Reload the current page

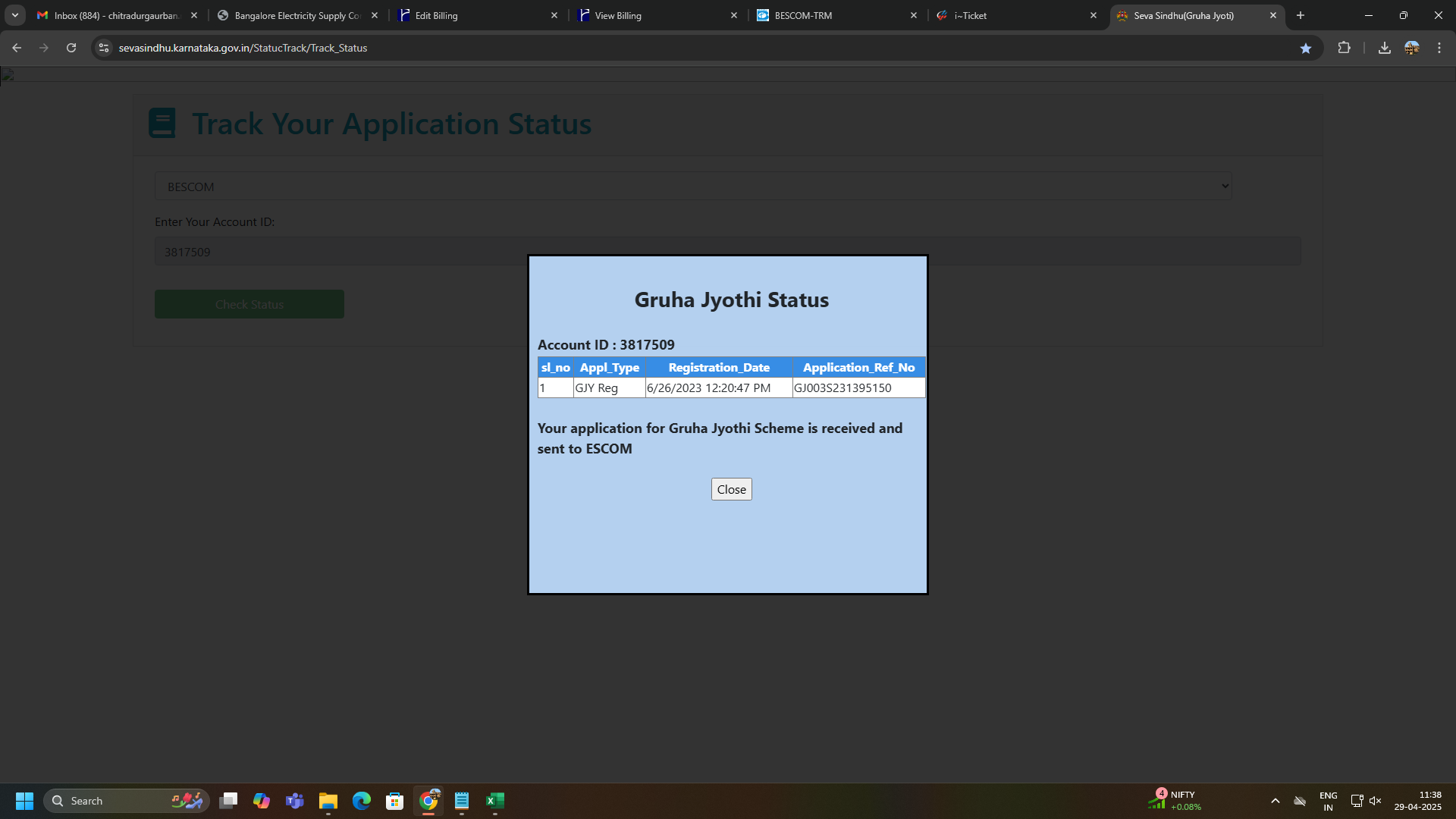(x=71, y=48)
